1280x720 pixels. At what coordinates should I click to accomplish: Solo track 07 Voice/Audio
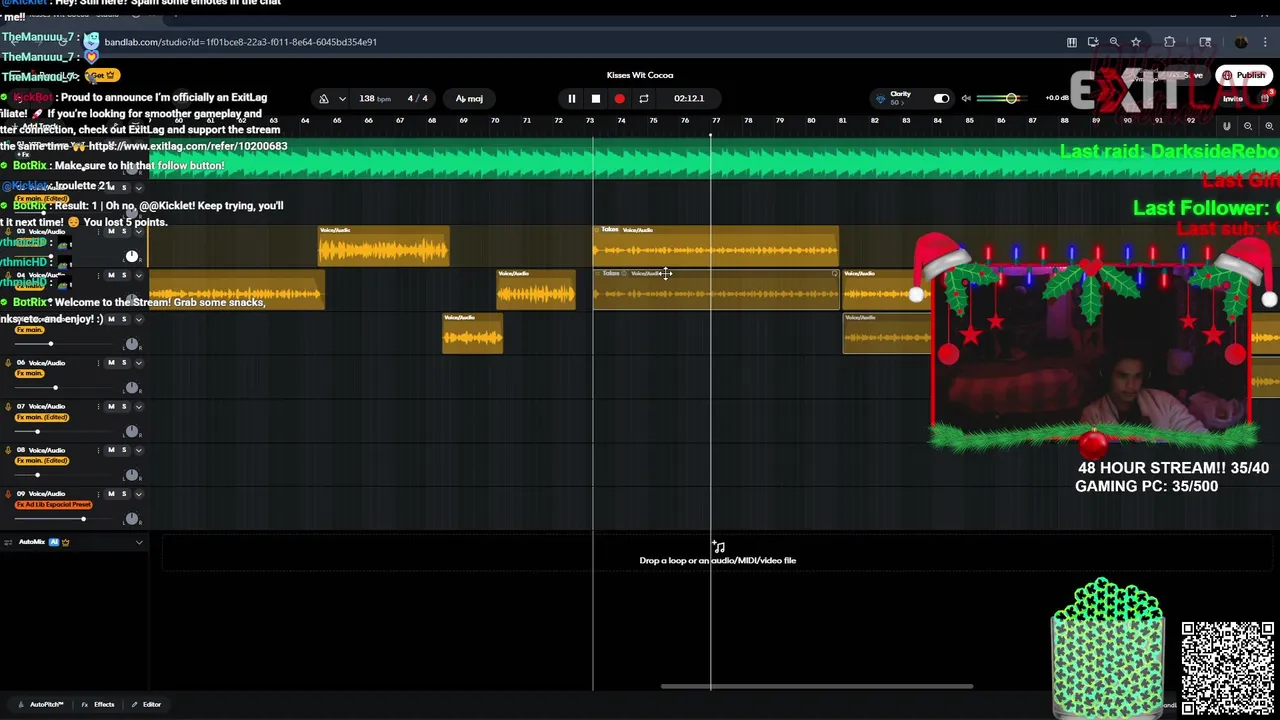[x=124, y=406]
